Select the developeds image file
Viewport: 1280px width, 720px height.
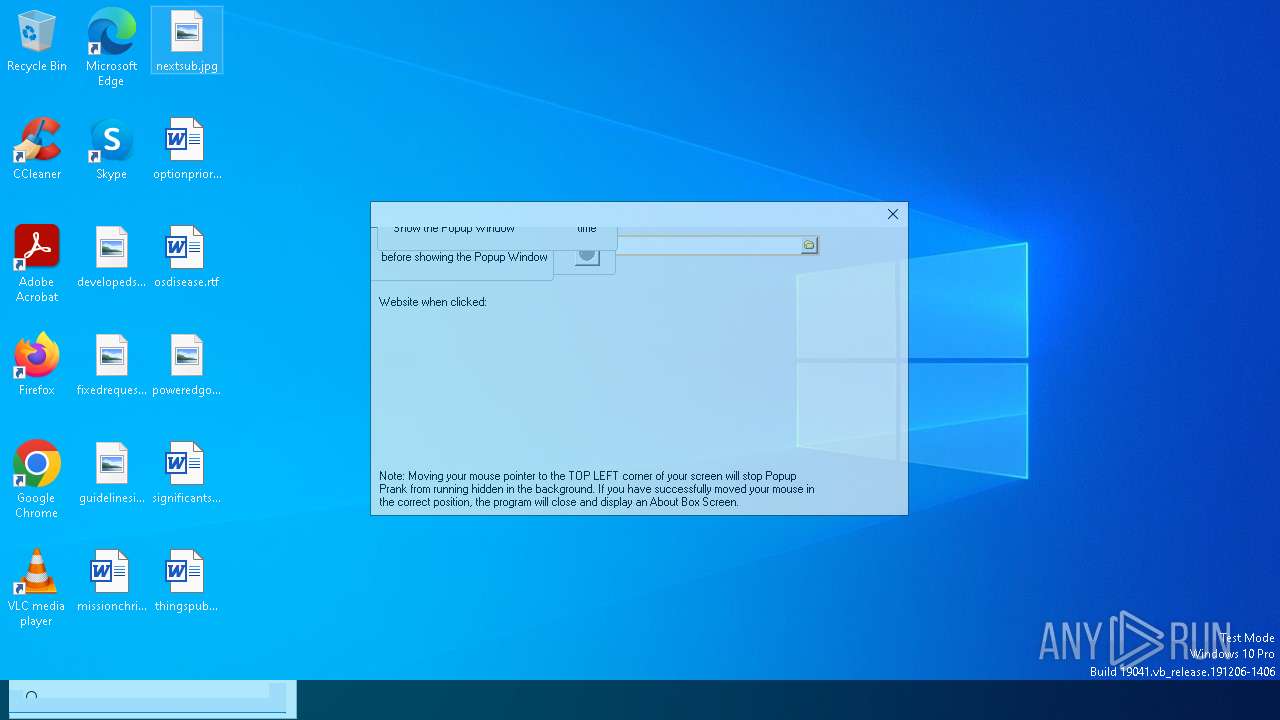pyautogui.click(x=111, y=257)
